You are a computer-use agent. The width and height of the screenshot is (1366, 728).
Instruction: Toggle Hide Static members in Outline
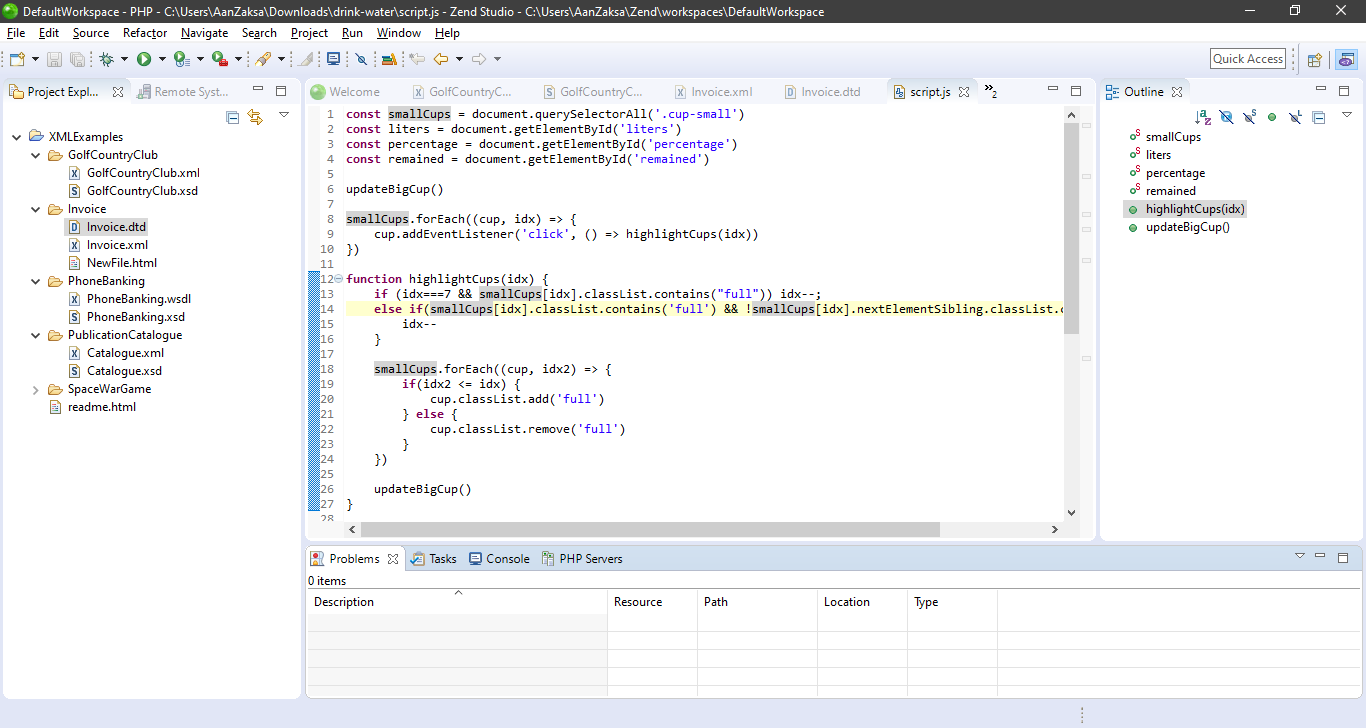click(1249, 117)
